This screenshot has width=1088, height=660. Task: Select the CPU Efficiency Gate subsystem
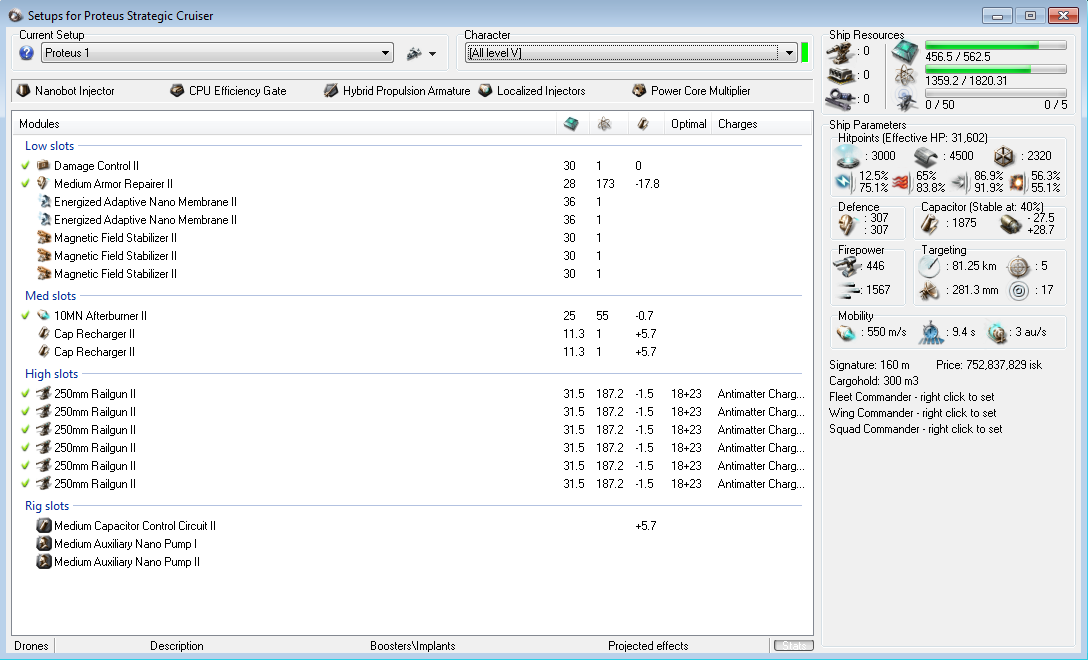coord(228,91)
